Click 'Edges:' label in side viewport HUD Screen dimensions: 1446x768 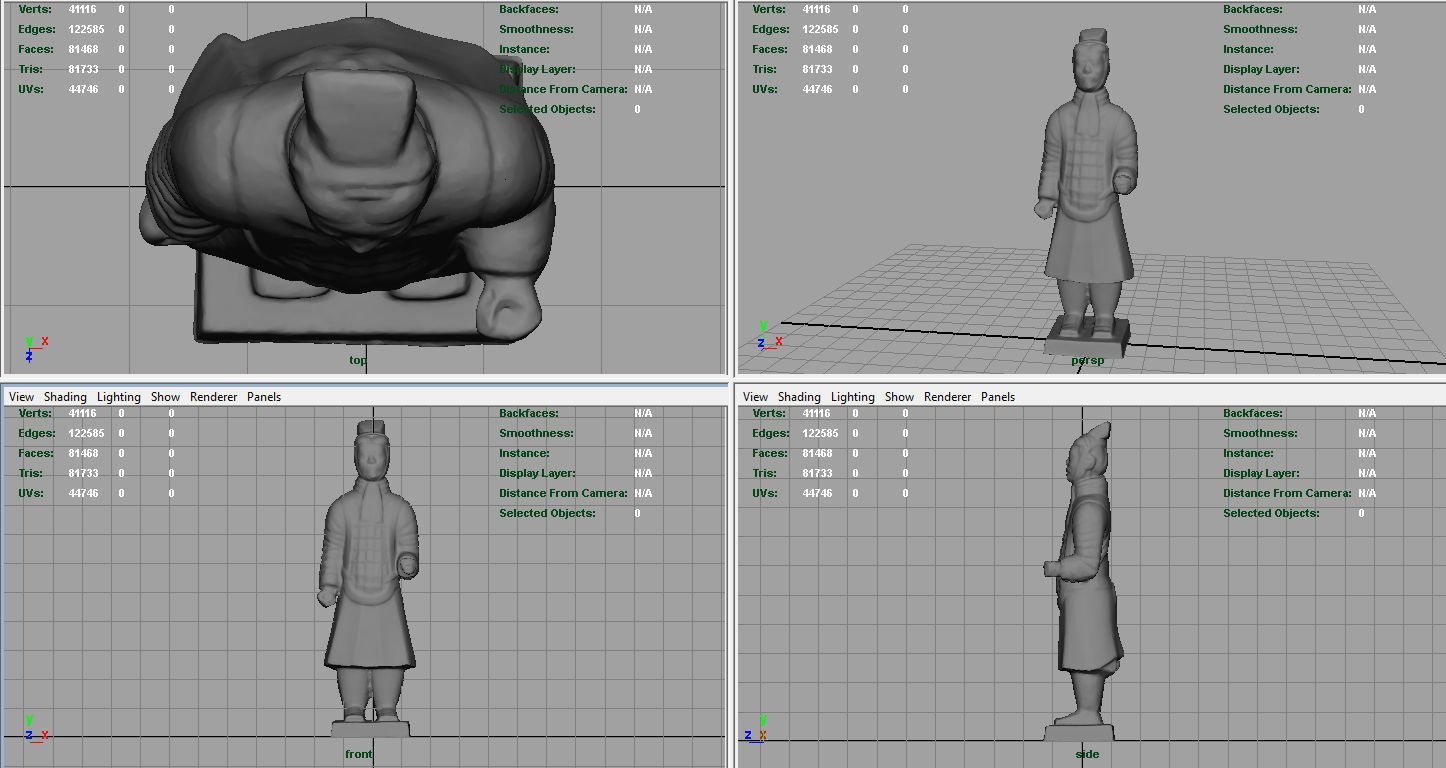click(771, 433)
